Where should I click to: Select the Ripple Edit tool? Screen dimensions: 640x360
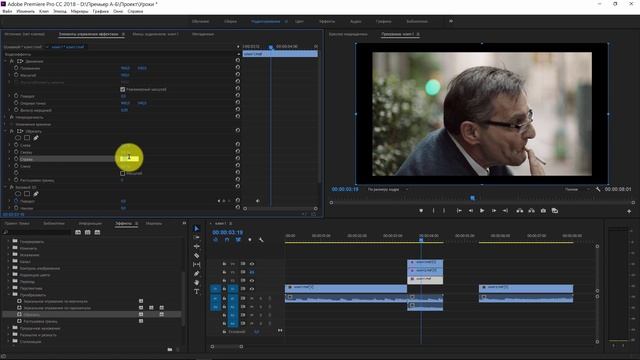click(x=196, y=246)
